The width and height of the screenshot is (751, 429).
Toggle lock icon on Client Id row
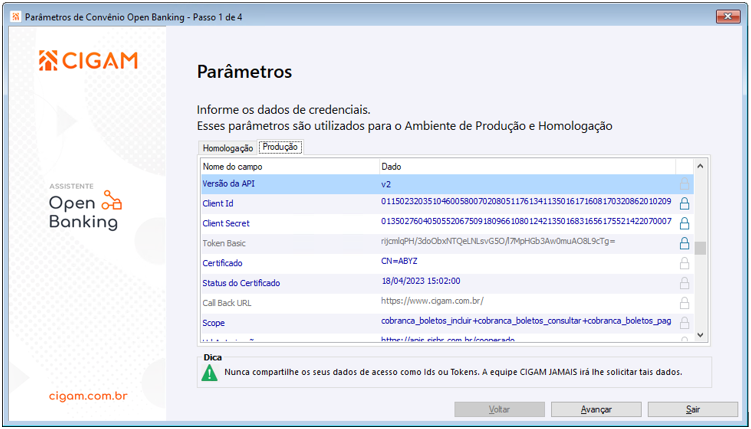click(x=684, y=203)
